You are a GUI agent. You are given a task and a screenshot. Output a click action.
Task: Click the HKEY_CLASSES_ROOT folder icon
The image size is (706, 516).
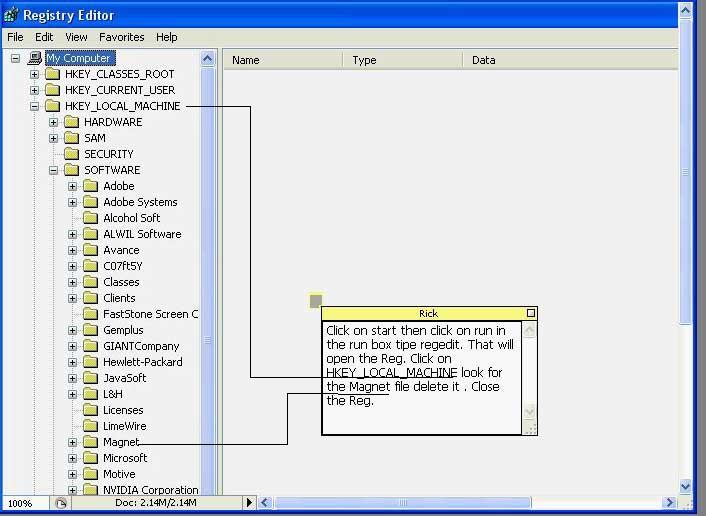[x=52, y=74]
